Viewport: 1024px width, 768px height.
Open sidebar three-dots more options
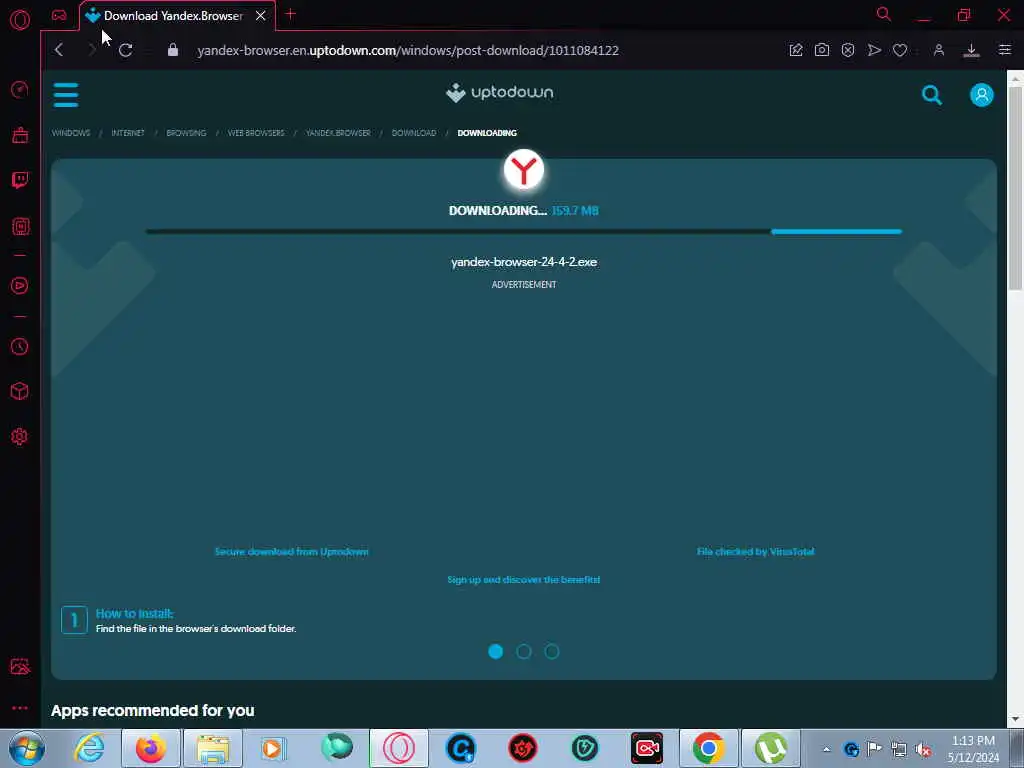(20, 708)
